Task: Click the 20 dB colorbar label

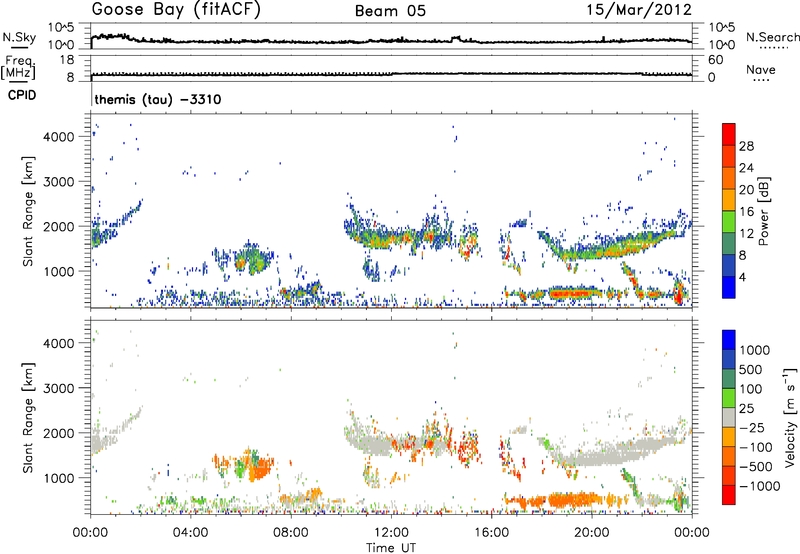Action: click(746, 190)
